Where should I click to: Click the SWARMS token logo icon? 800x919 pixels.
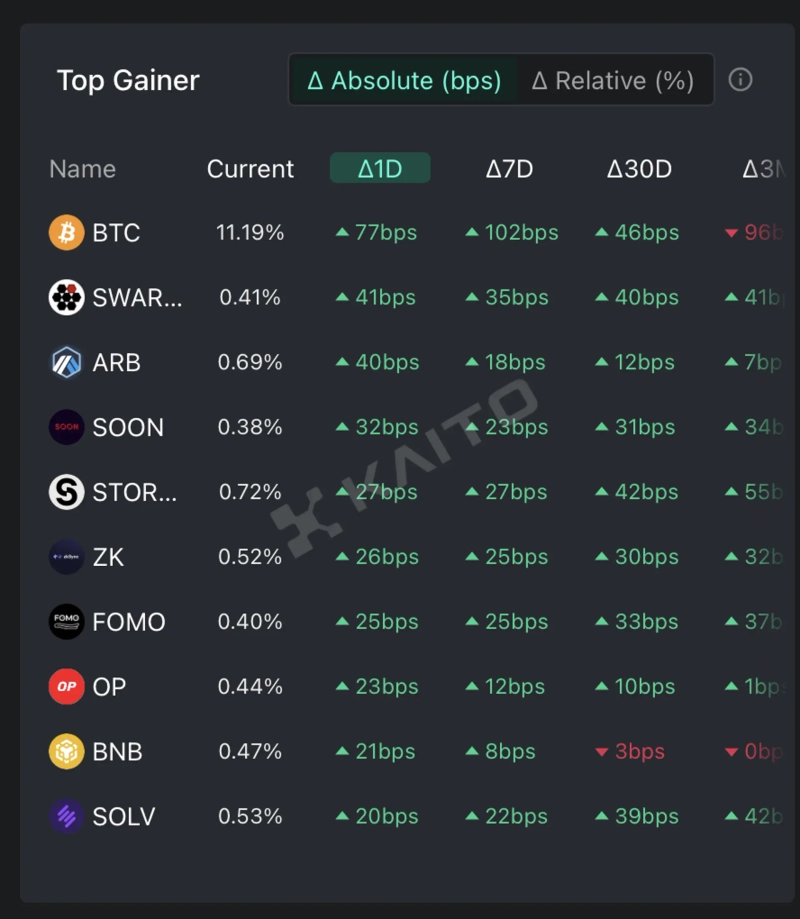pyautogui.click(x=67, y=298)
